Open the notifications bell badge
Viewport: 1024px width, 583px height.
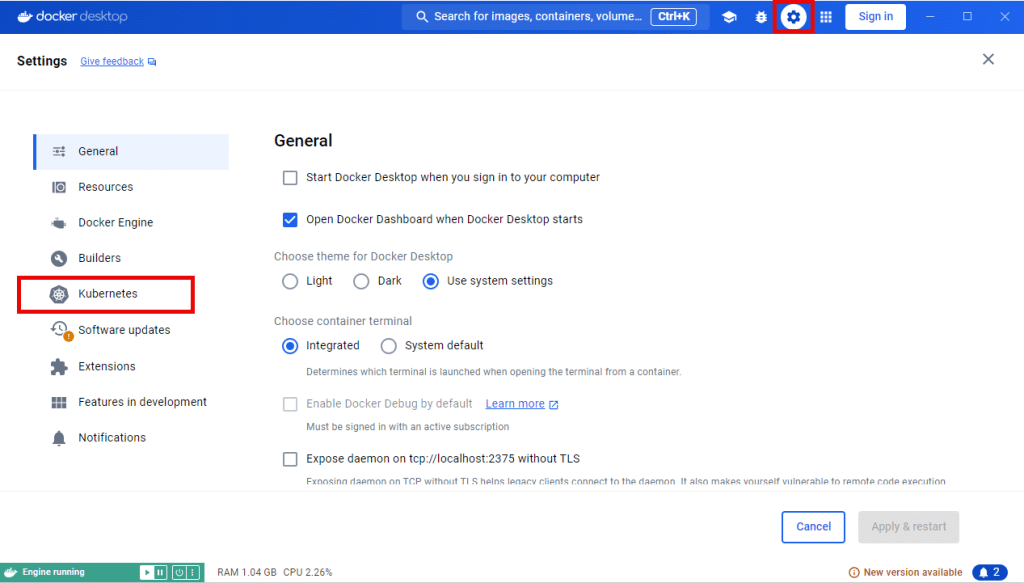[x=989, y=572]
